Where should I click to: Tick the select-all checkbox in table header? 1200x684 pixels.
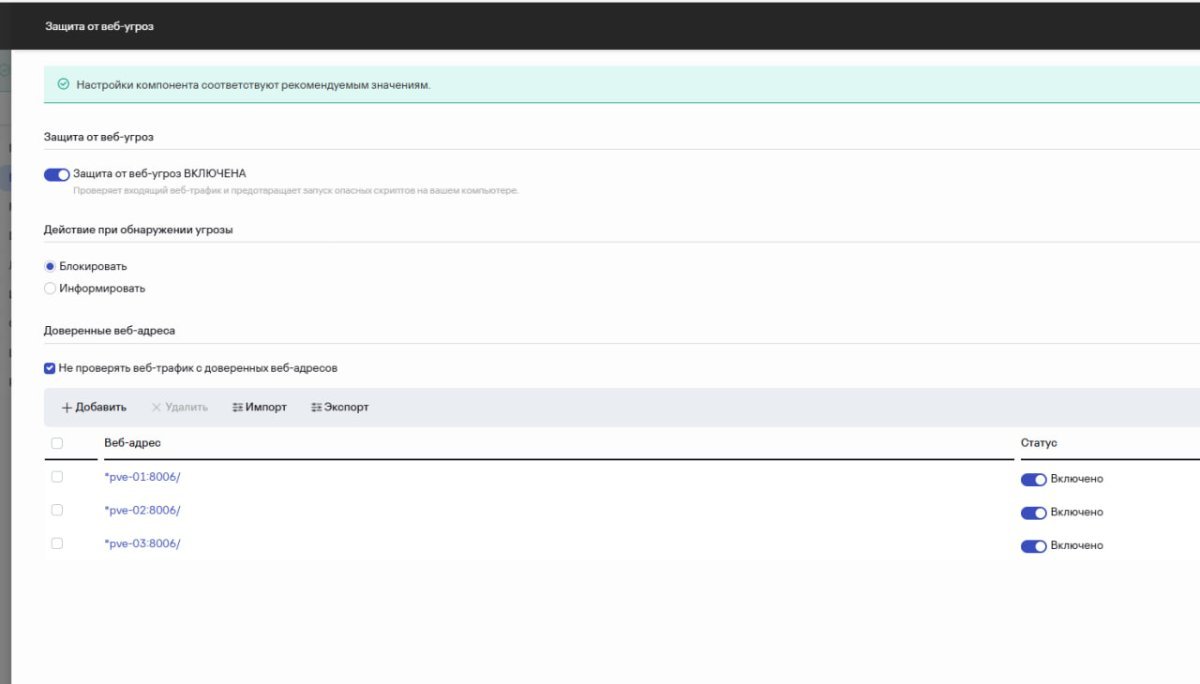pos(57,443)
